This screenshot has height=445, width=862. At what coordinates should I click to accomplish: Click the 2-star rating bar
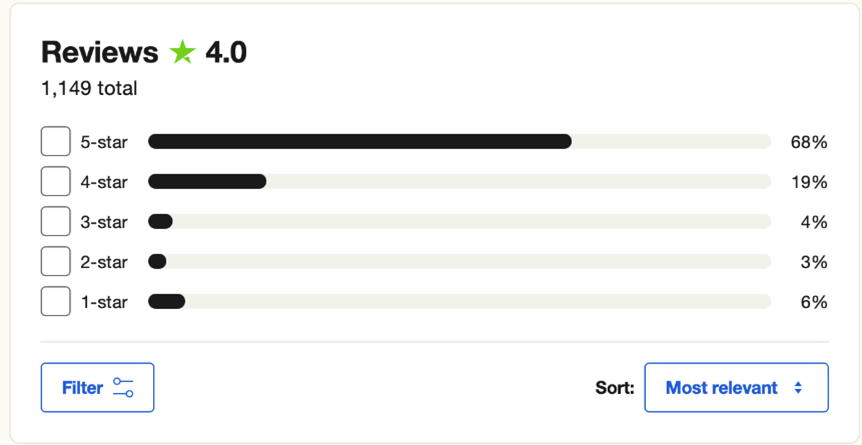[x=459, y=262]
